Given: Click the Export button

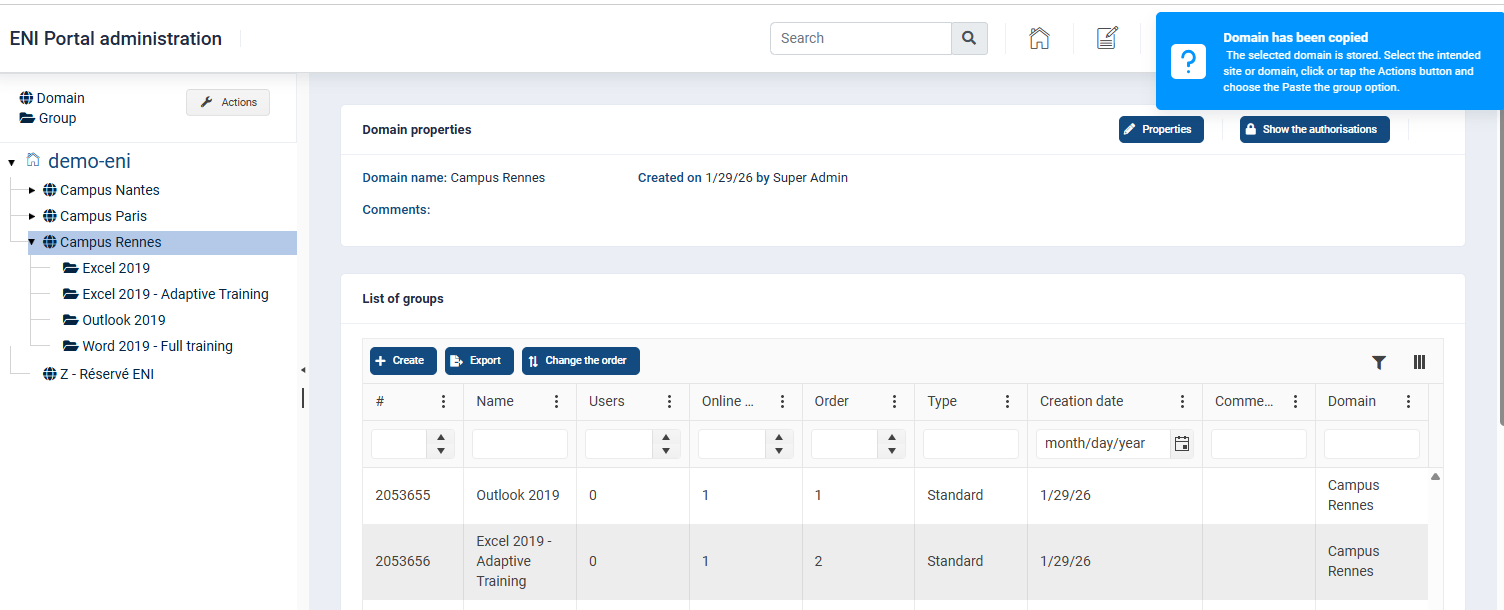Looking at the screenshot, I should [479, 361].
